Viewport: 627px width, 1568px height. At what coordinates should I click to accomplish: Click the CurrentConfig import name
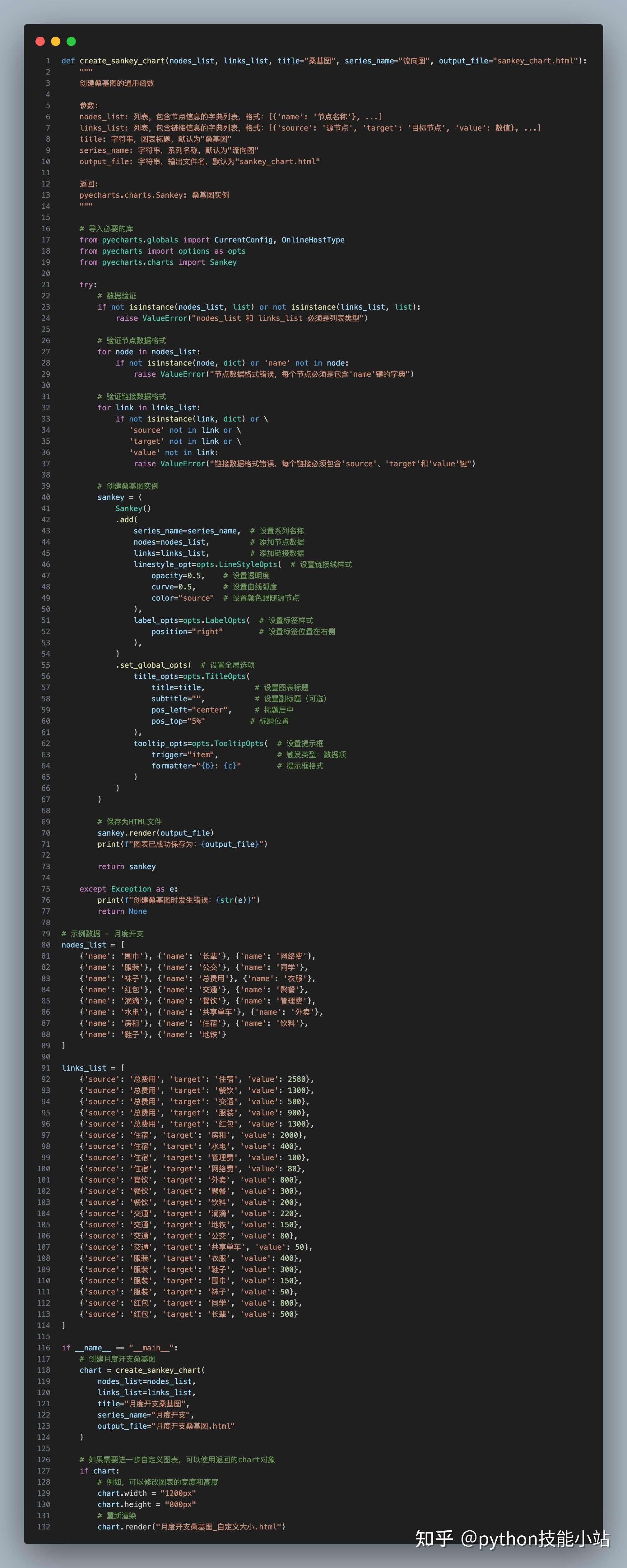(x=243, y=240)
